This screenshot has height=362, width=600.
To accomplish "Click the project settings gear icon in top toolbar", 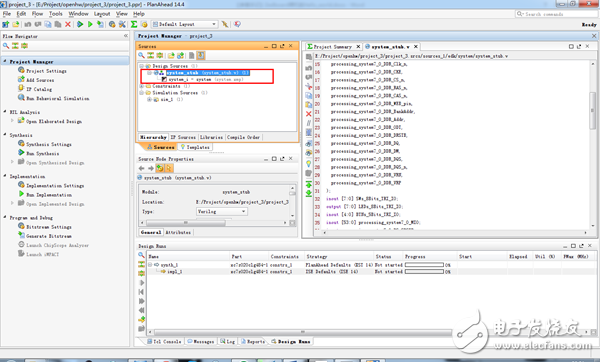I will 112,24.
